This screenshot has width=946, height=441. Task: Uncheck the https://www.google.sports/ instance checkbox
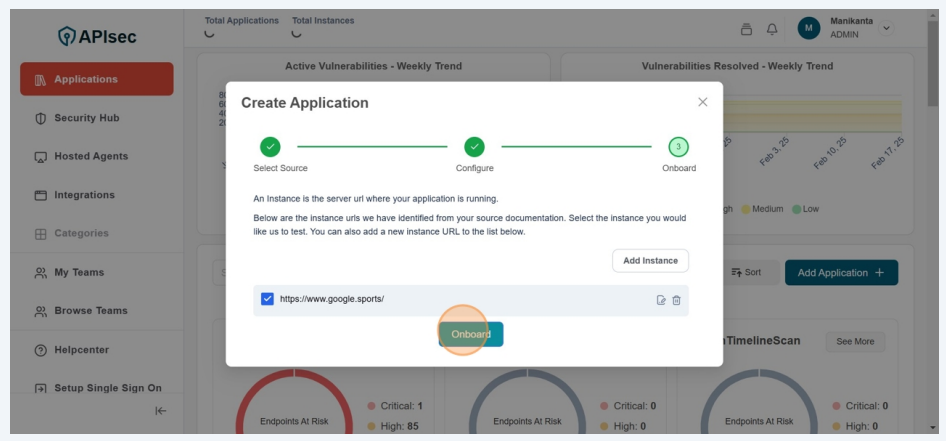tap(267, 299)
